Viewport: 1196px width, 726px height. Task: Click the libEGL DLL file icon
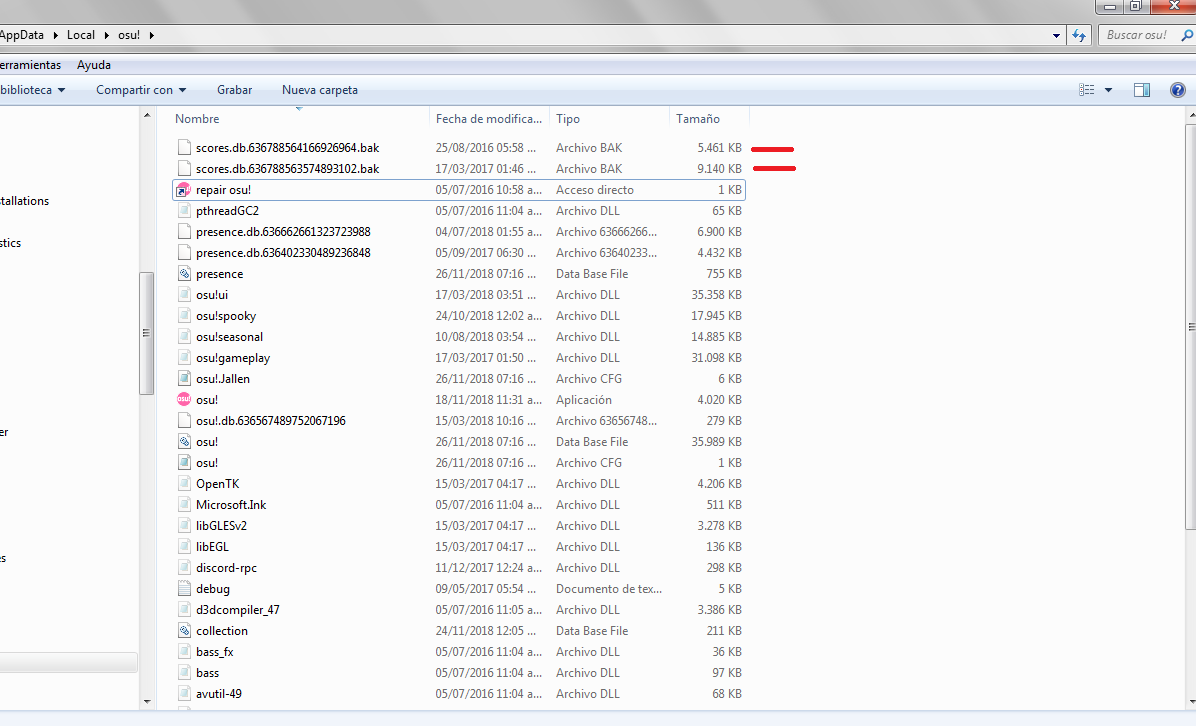click(x=184, y=547)
